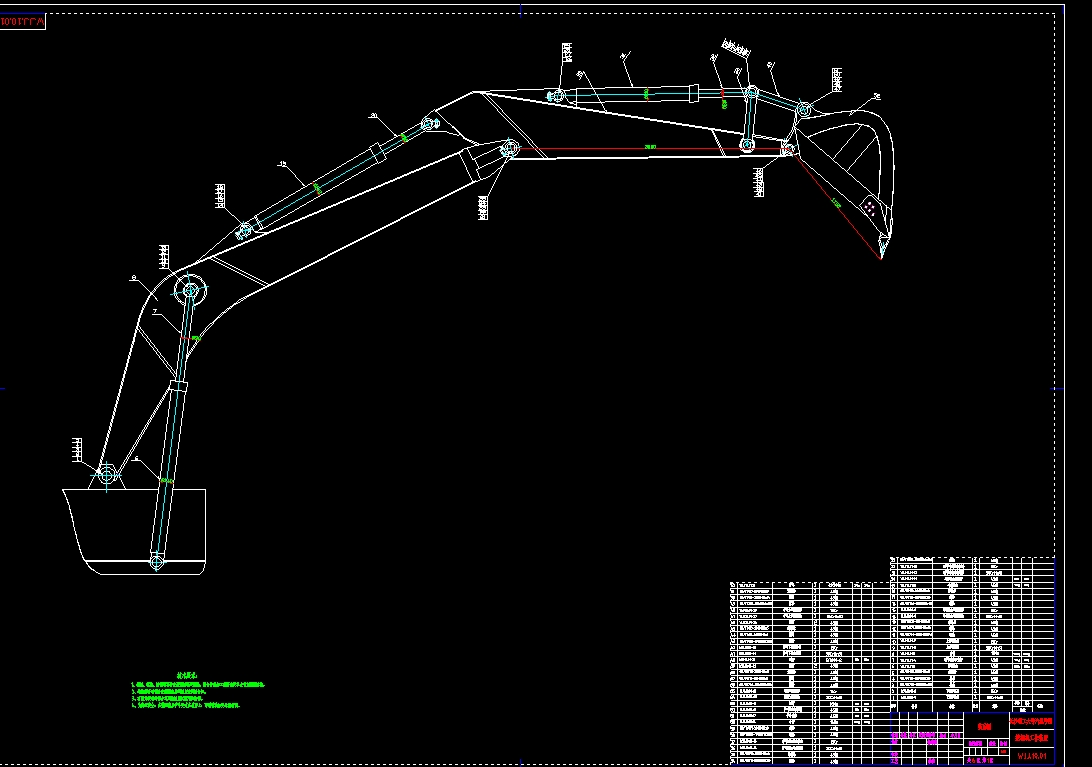Image resolution: width=1092 pixels, height=767 pixels.
Task: Select the vertical boom hydraulic cylinder
Action: pyautogui.click(x=173, y=425)
